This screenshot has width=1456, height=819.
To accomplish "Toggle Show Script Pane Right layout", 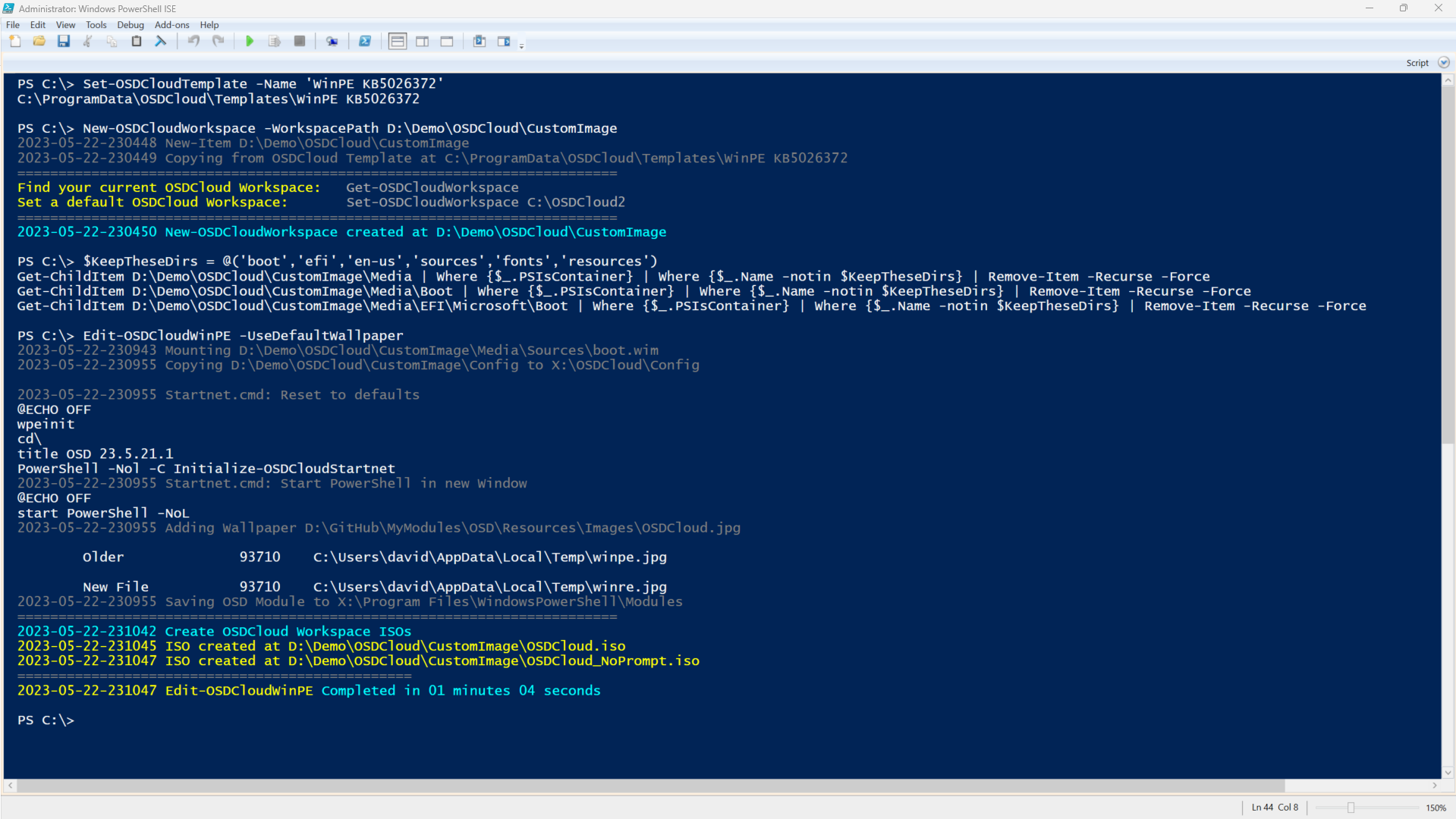I will tap(423, 42).
